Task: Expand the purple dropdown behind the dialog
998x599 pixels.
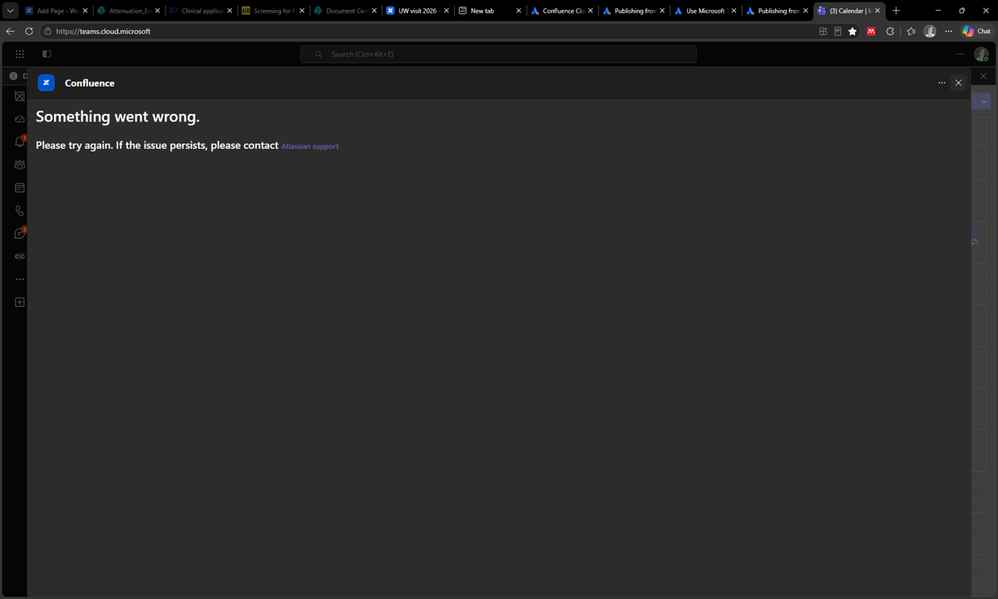Action: (984, 101)
